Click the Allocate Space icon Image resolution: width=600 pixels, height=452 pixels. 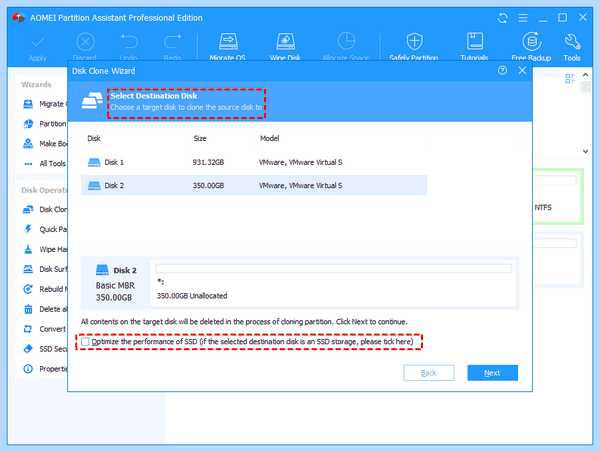tap(346, 41)
